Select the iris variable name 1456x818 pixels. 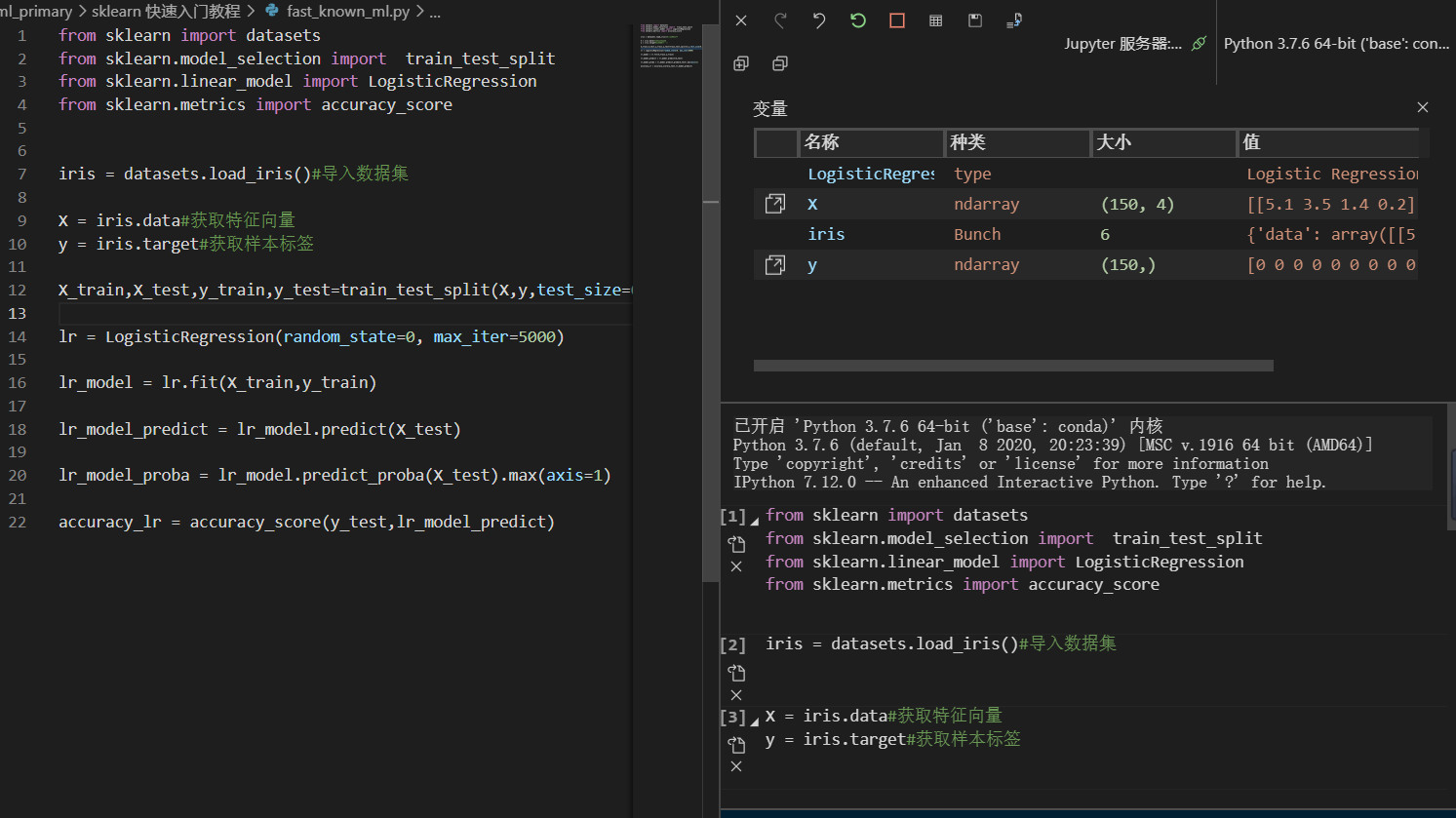826,234
